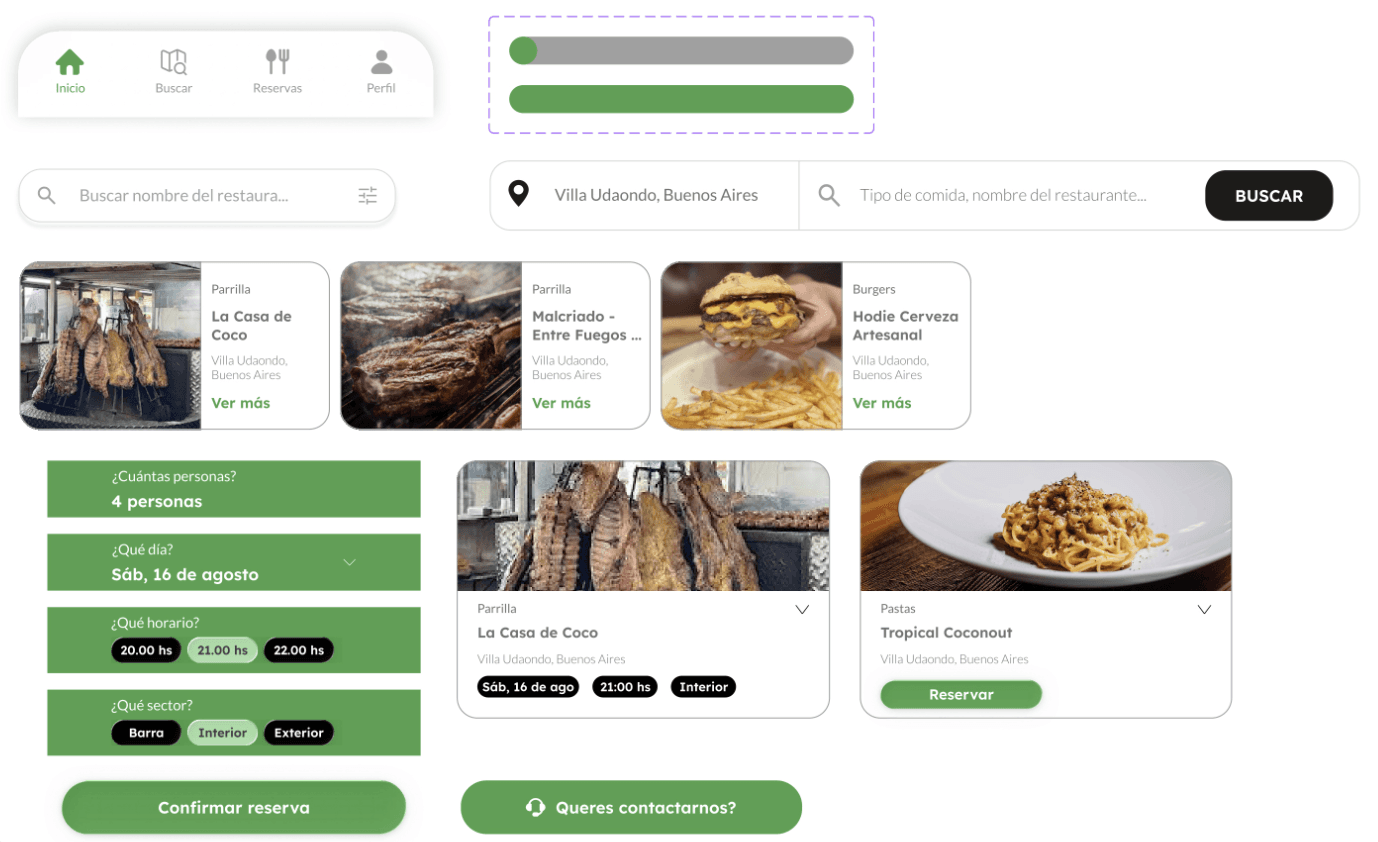Focus the Buscar nombre del restaurante field
Screen dimensions: 1378x842
click(207, 196)
